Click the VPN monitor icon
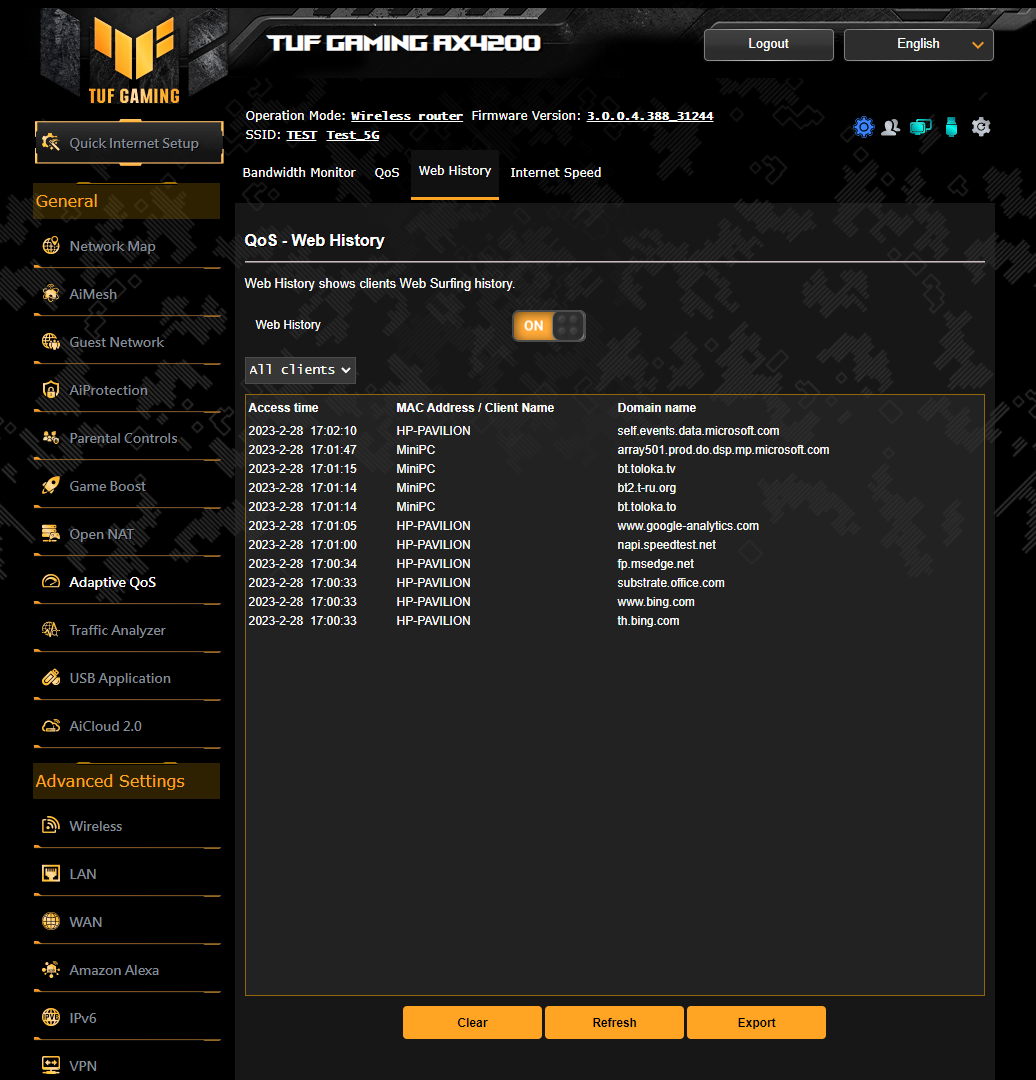 51,1066
